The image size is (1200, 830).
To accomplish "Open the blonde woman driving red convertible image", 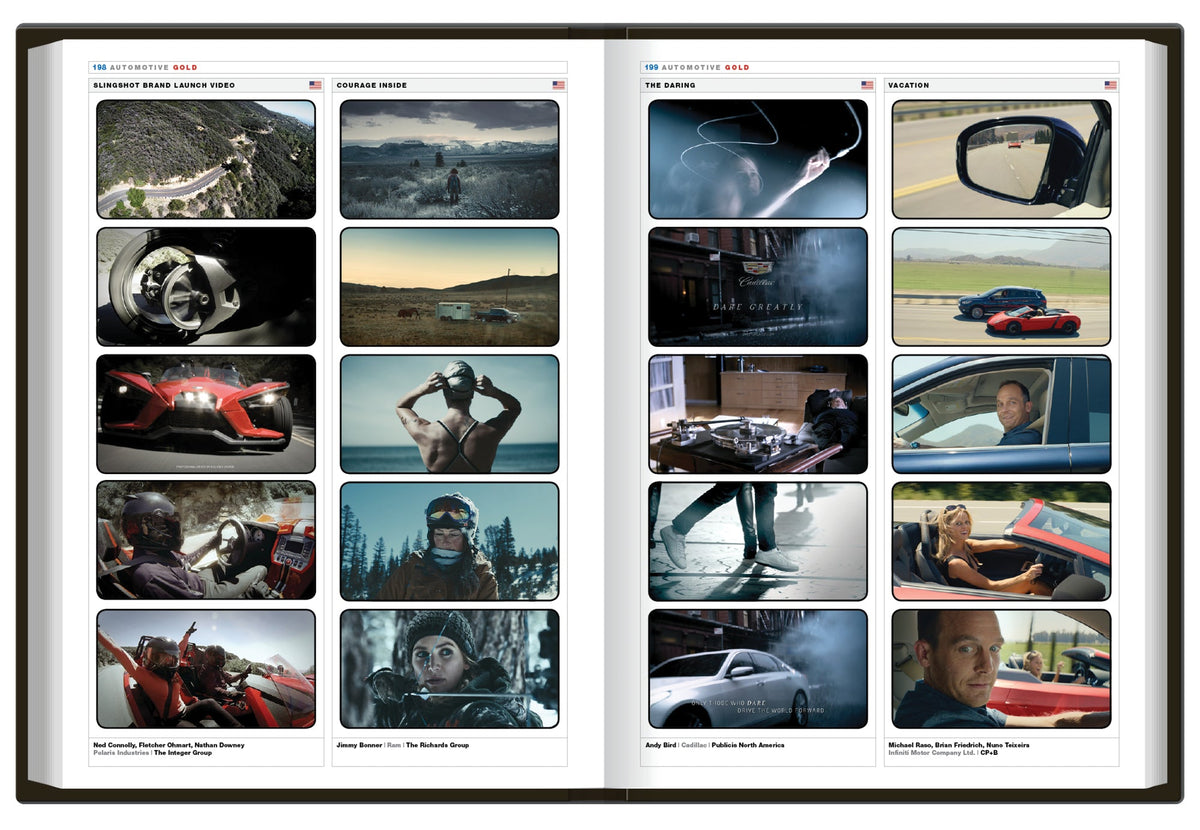I will [1001, 541].
